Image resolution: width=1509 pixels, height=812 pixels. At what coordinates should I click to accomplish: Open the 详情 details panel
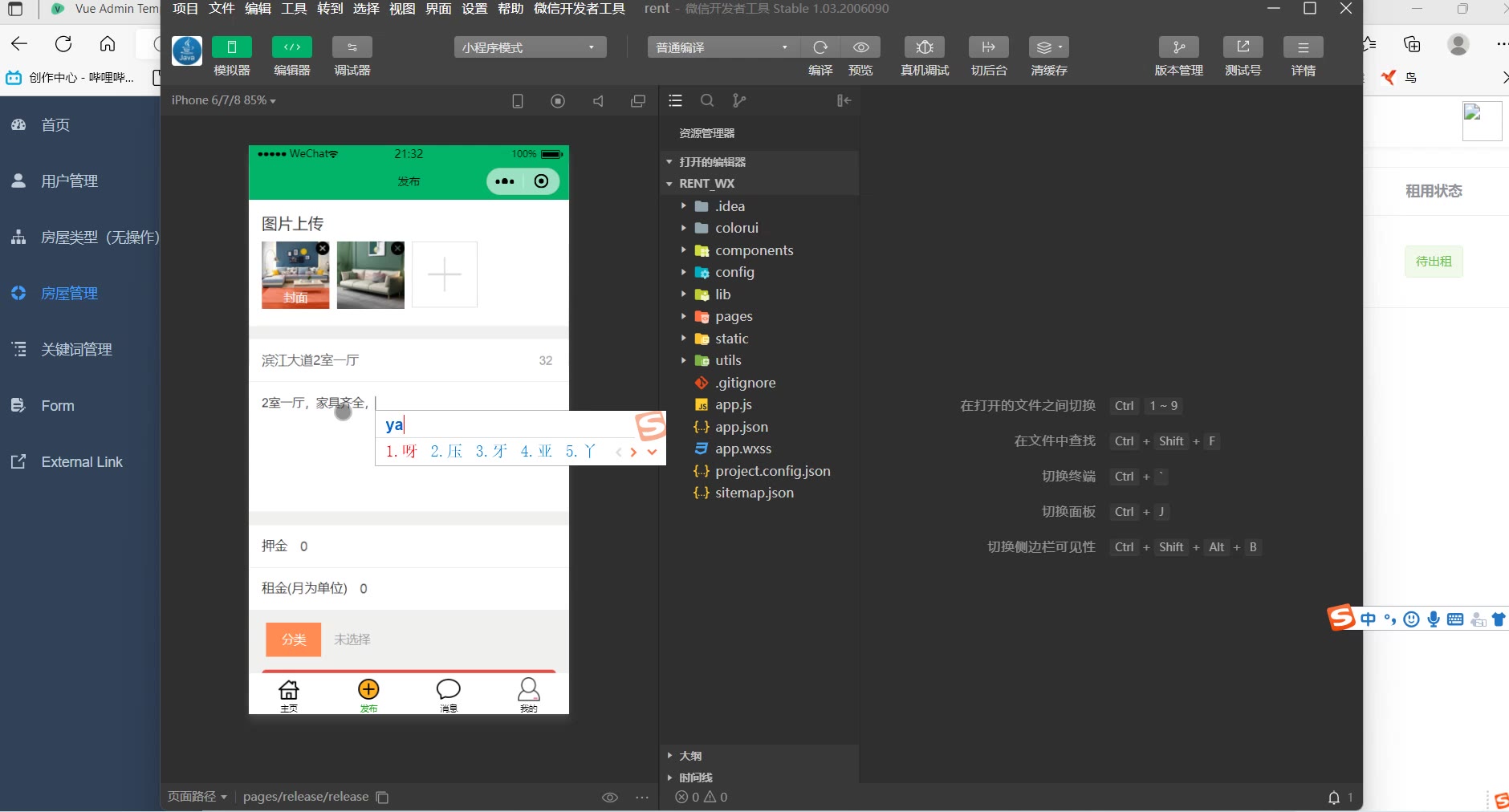(1303, 47)
